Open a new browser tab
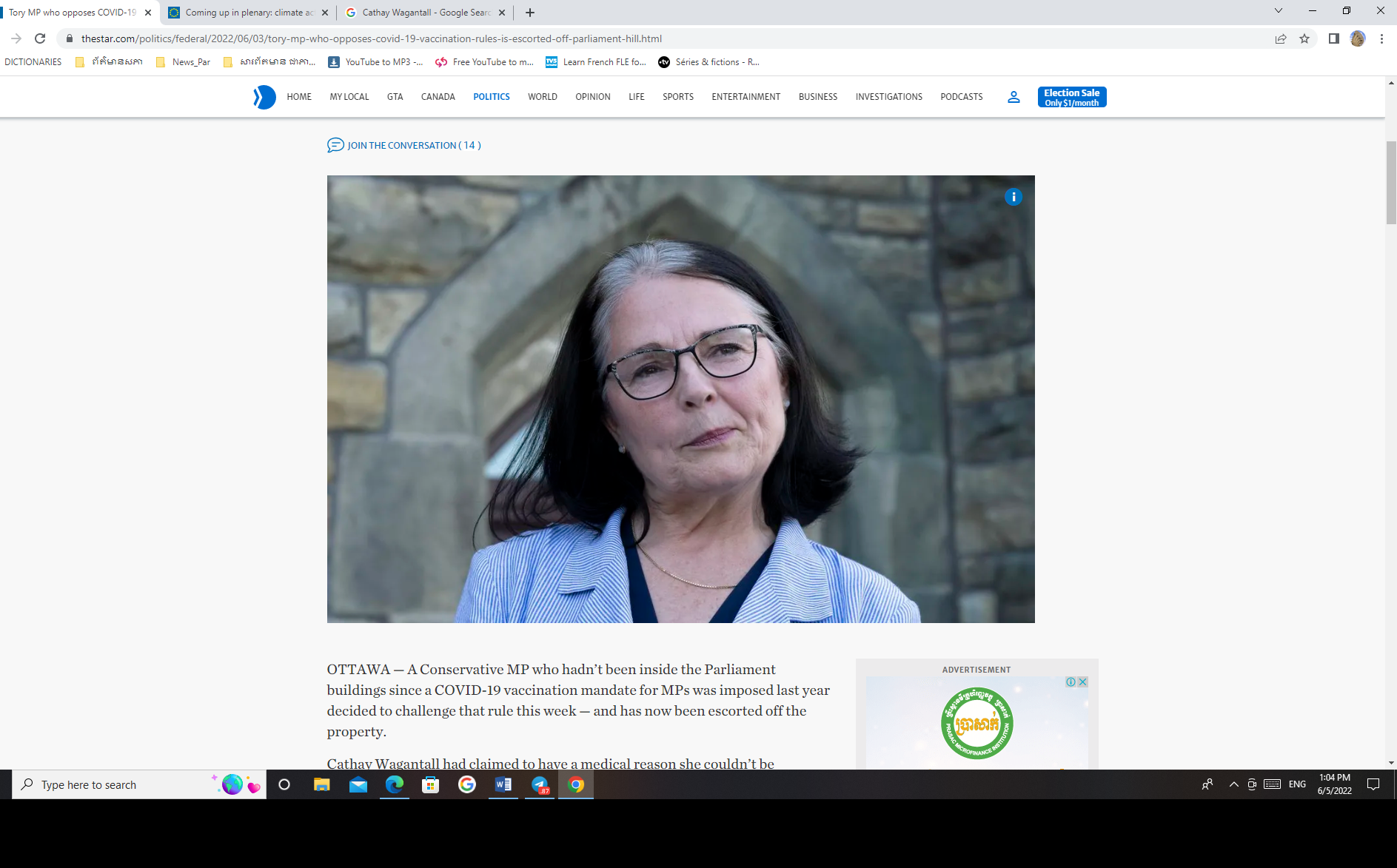Screen dimensions: 1397x868 tap(530, 13)
